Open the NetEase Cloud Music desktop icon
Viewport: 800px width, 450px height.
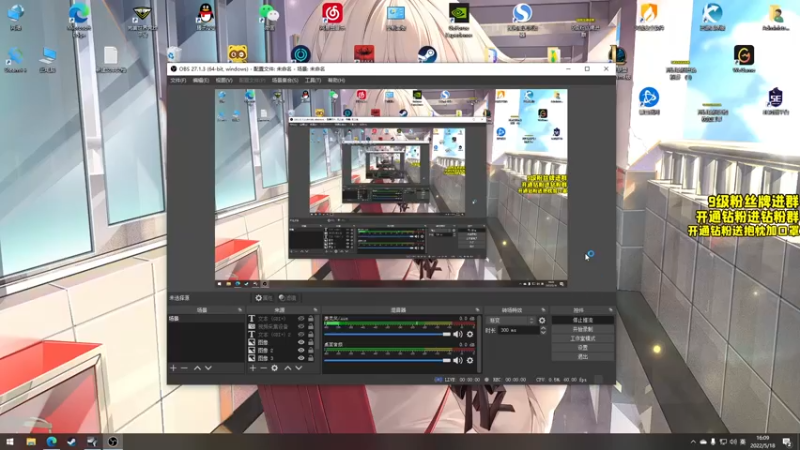coord(332,16)
